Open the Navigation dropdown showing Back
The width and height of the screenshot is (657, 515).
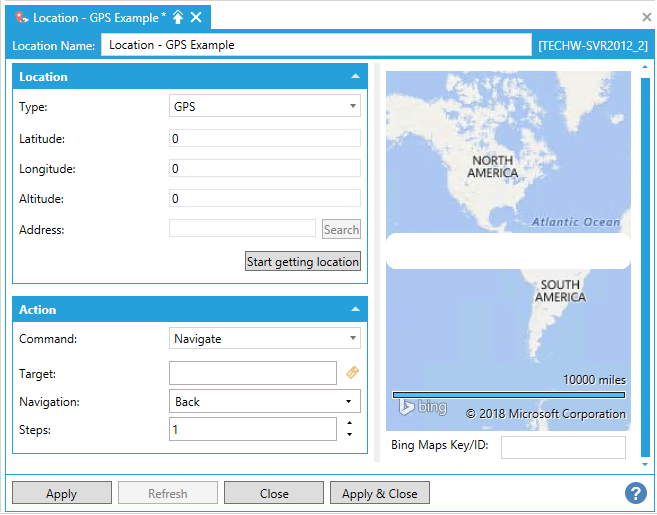265,402
